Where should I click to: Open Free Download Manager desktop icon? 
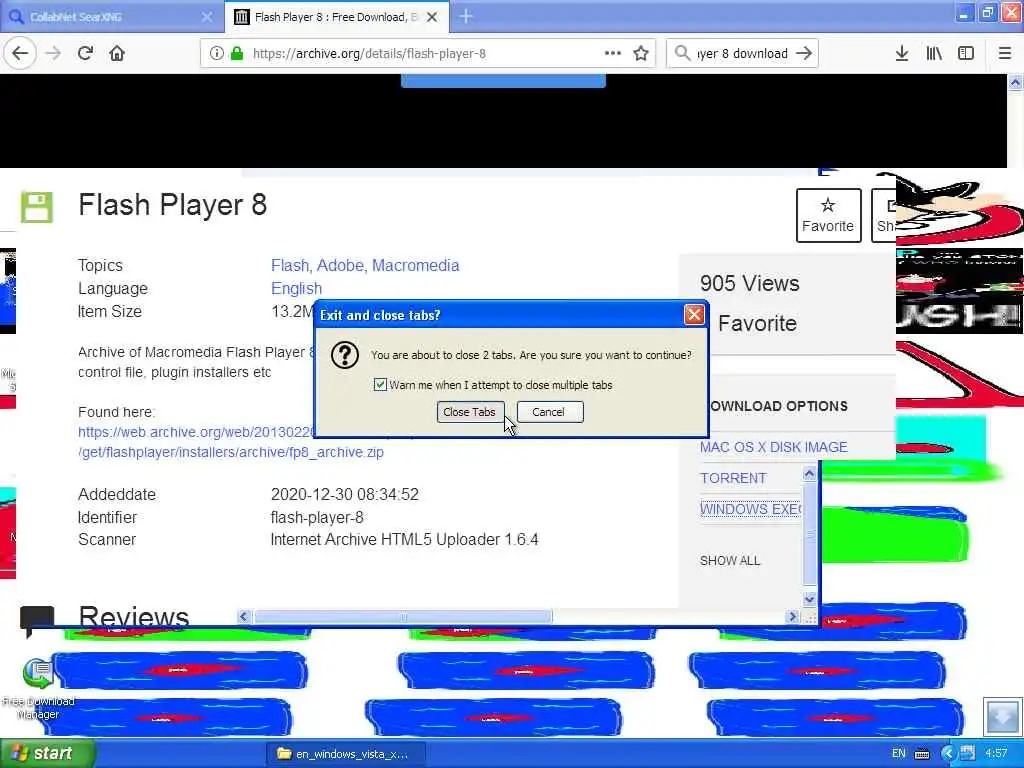(38, 688)
